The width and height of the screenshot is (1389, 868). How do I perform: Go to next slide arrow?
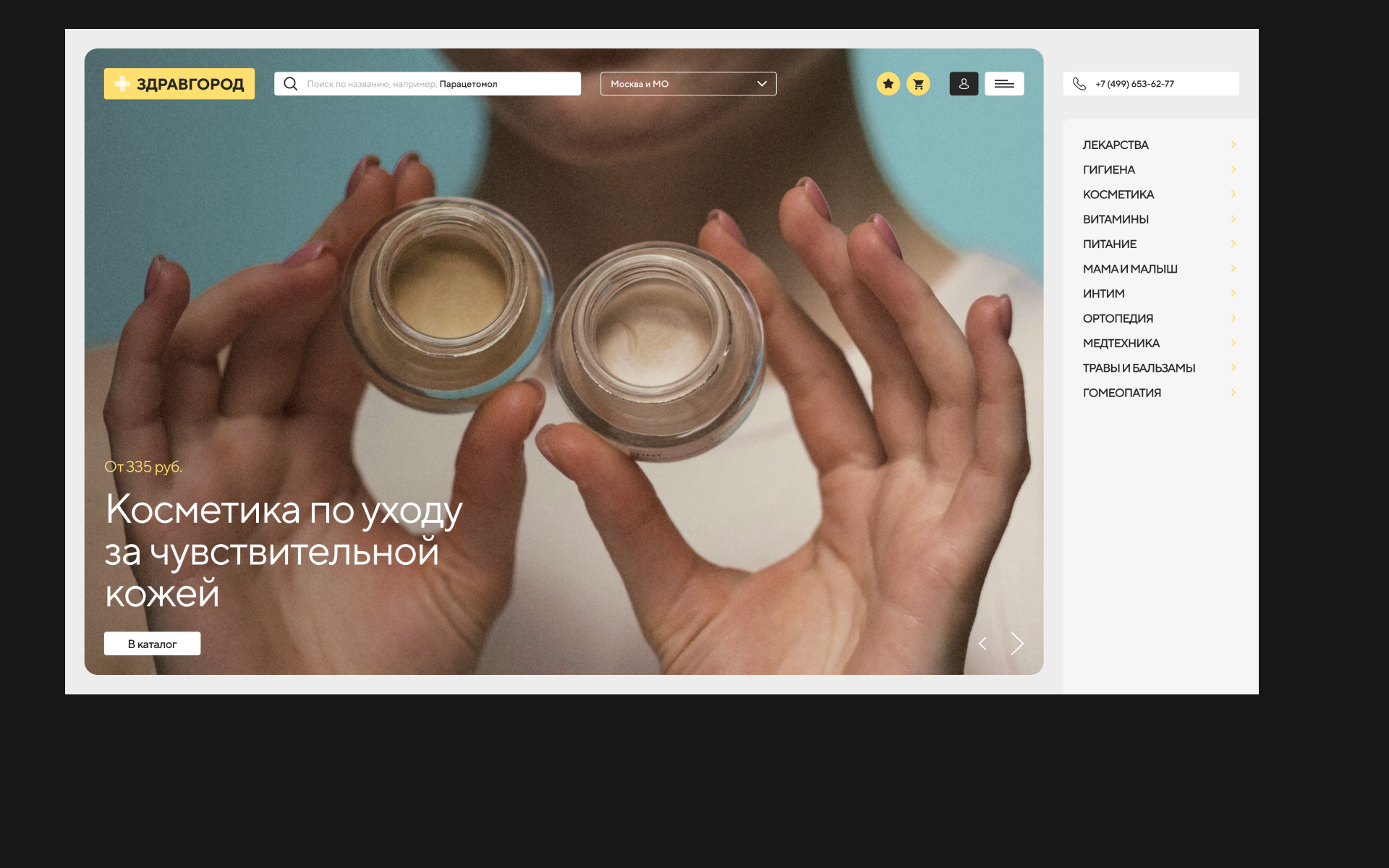pyautogui.click(x=1017, y=644)
